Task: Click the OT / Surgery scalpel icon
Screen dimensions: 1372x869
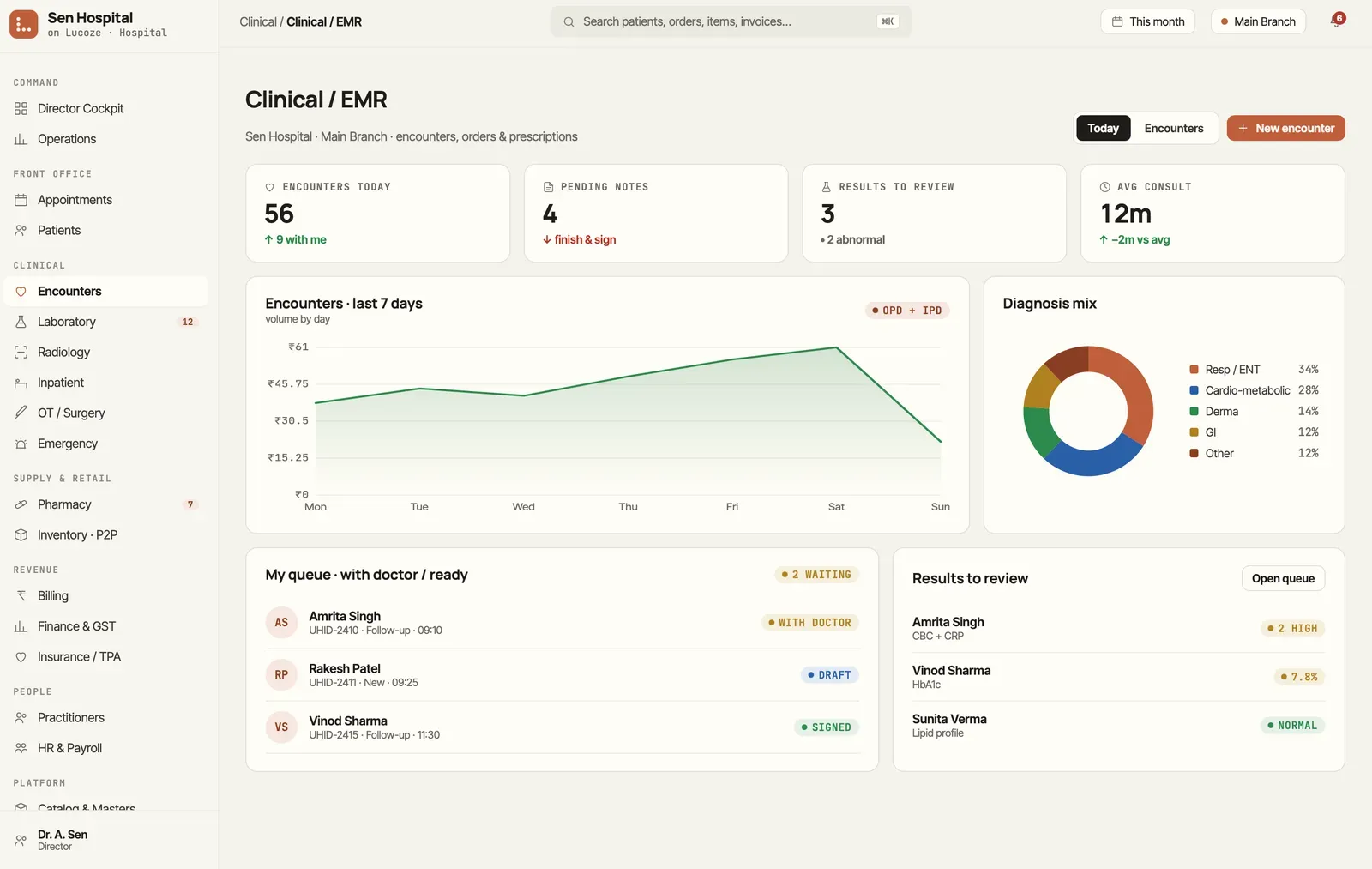Action: tap(21, 413)
